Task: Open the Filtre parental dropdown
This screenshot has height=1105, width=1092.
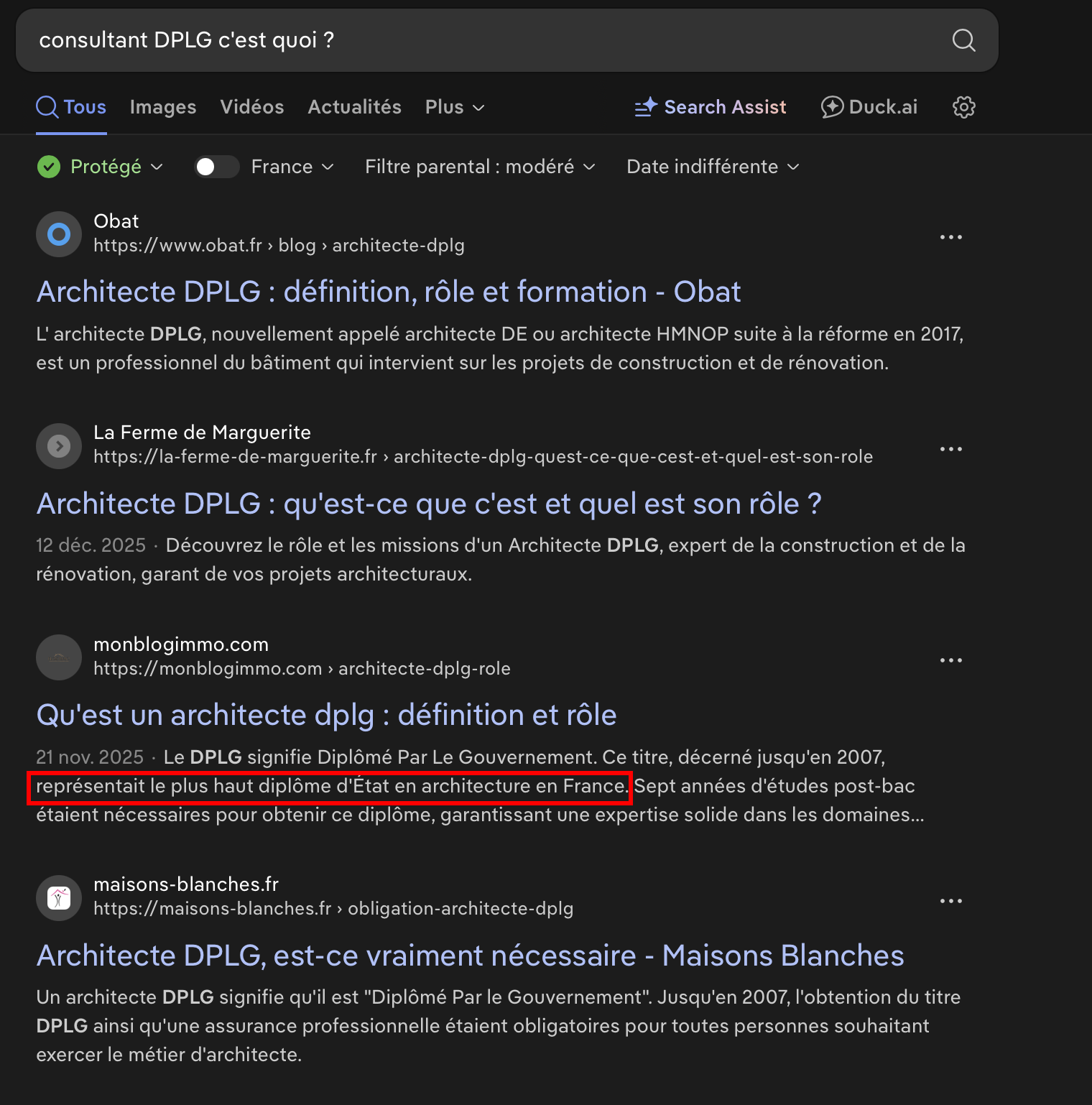Action: (480, 167)
